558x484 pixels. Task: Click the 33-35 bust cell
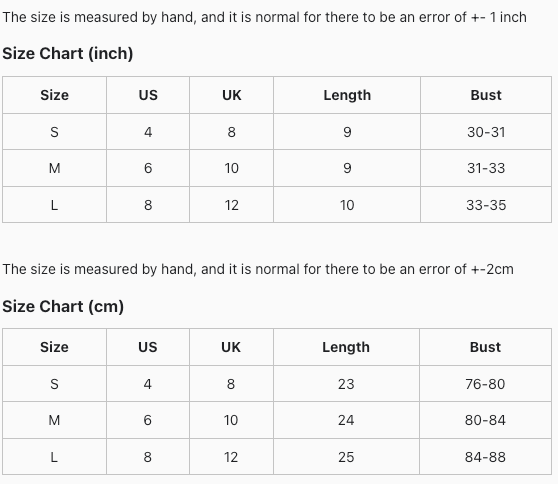point(486,205)
